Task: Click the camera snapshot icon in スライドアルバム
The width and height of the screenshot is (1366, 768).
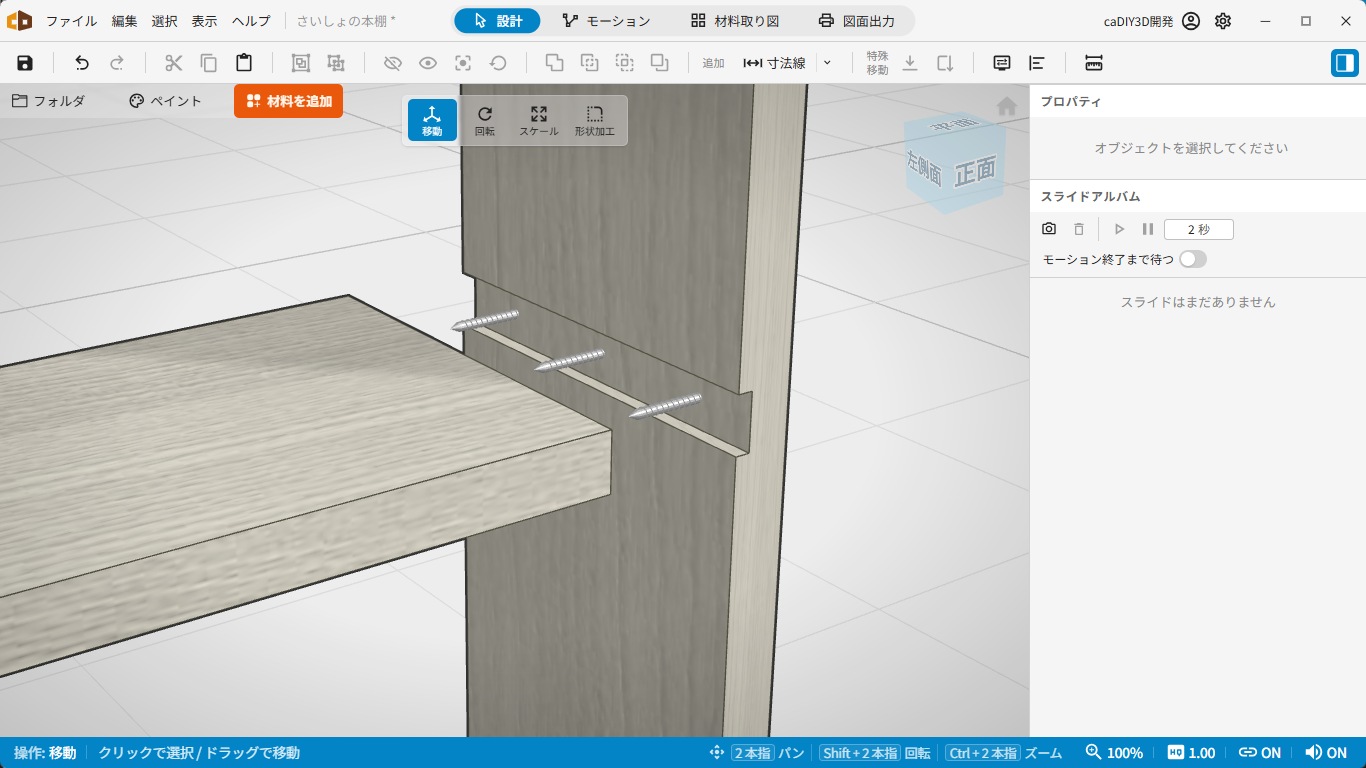Action: (1049, 229)
